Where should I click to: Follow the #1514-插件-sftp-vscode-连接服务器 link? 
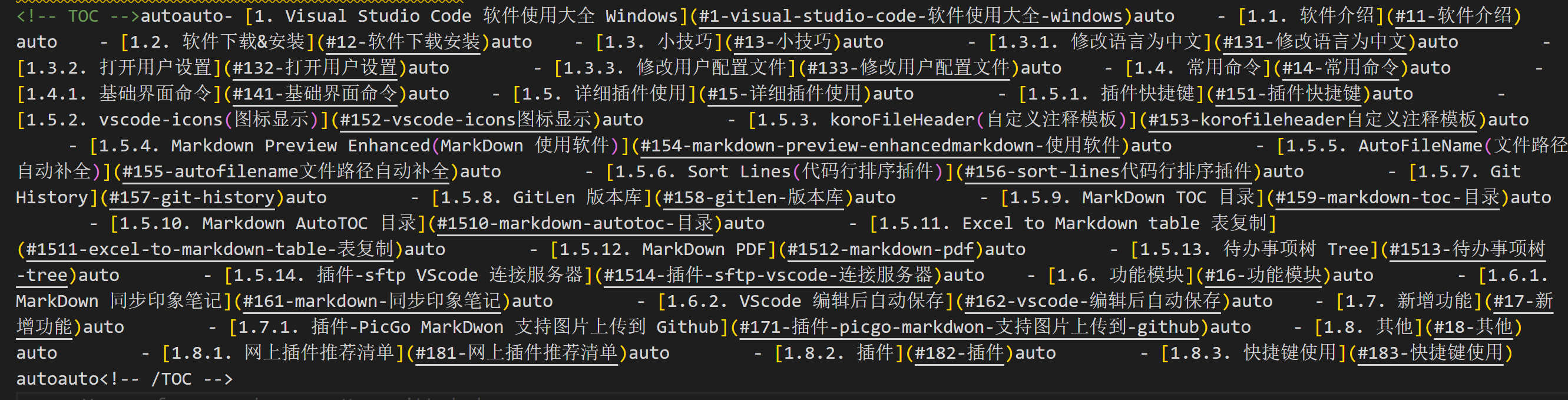(x=768, y=275)
